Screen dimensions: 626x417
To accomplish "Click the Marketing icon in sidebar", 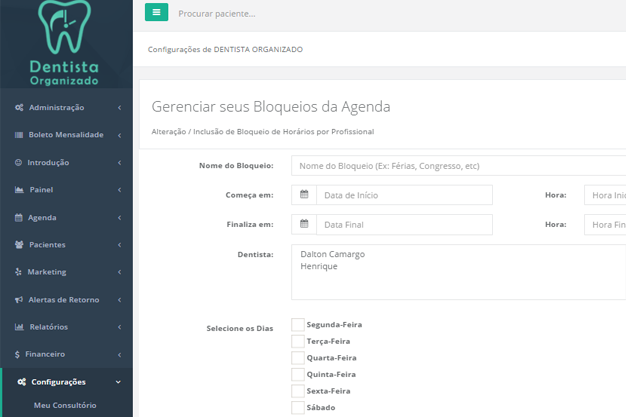I will click(18, 272).
